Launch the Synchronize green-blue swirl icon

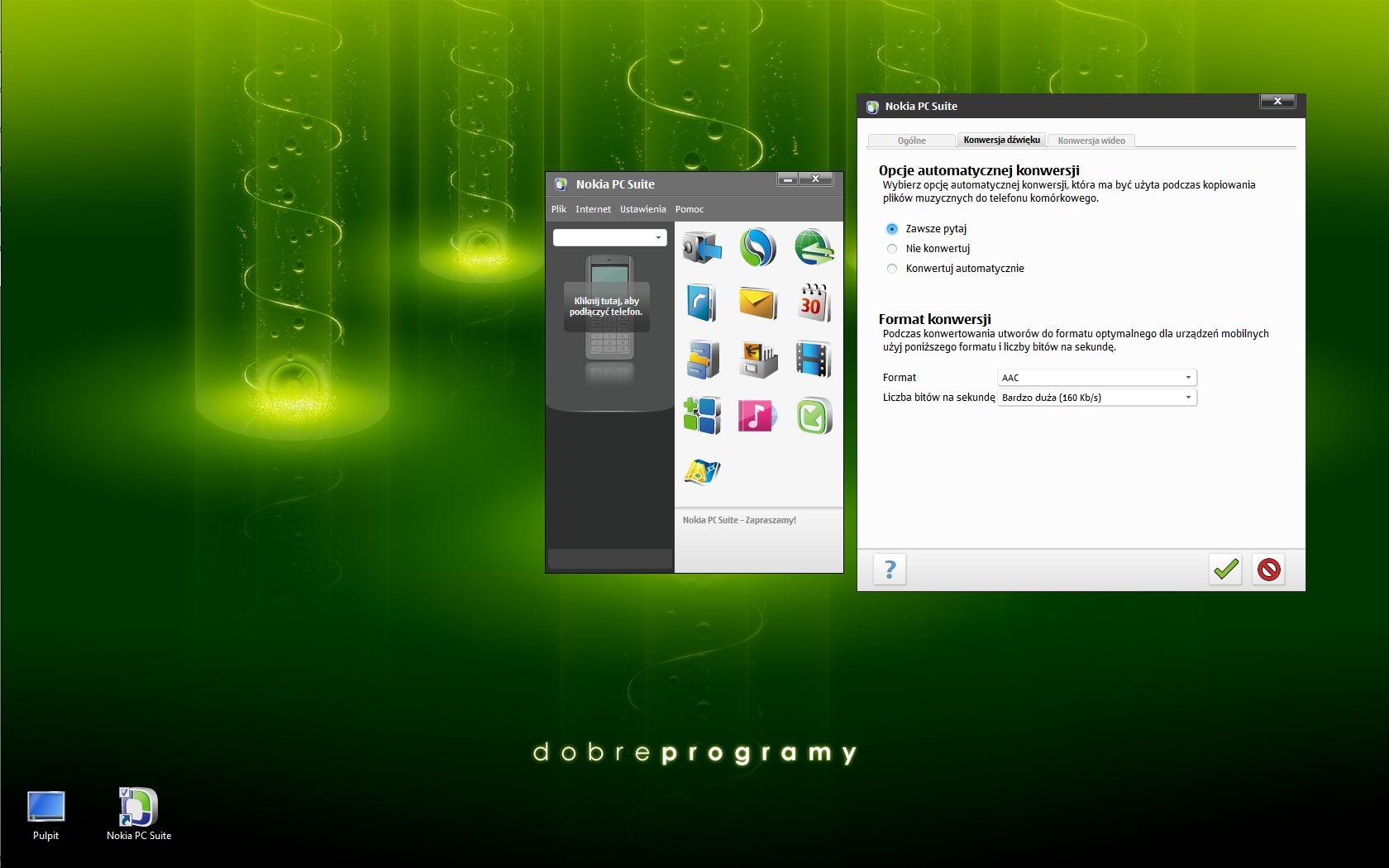(x=757, y=247)
